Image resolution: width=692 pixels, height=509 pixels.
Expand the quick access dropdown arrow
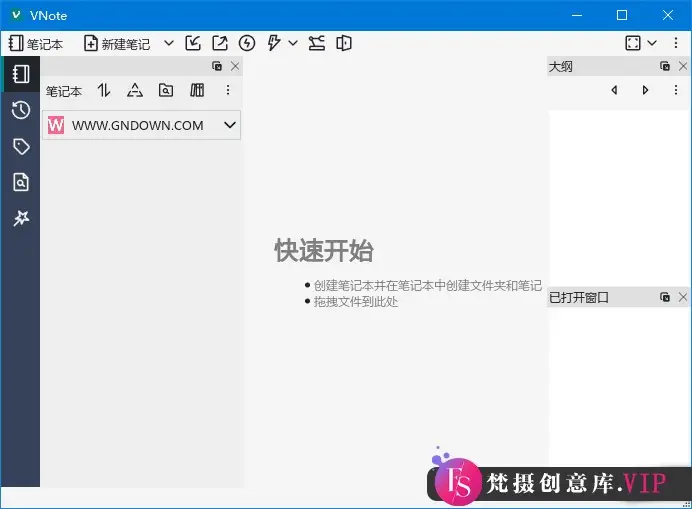293,43
